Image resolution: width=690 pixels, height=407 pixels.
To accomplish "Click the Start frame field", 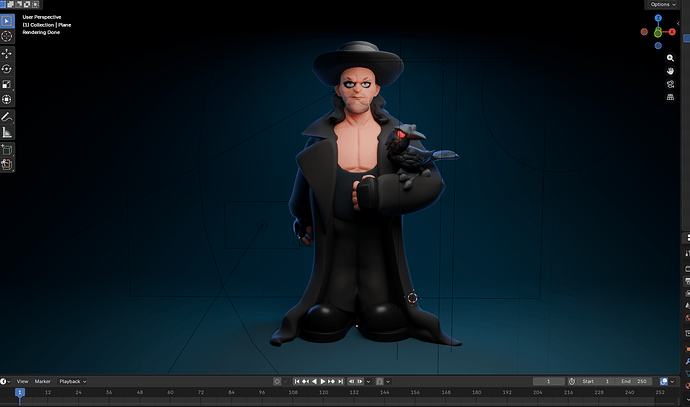I will (x=596, y=381).
